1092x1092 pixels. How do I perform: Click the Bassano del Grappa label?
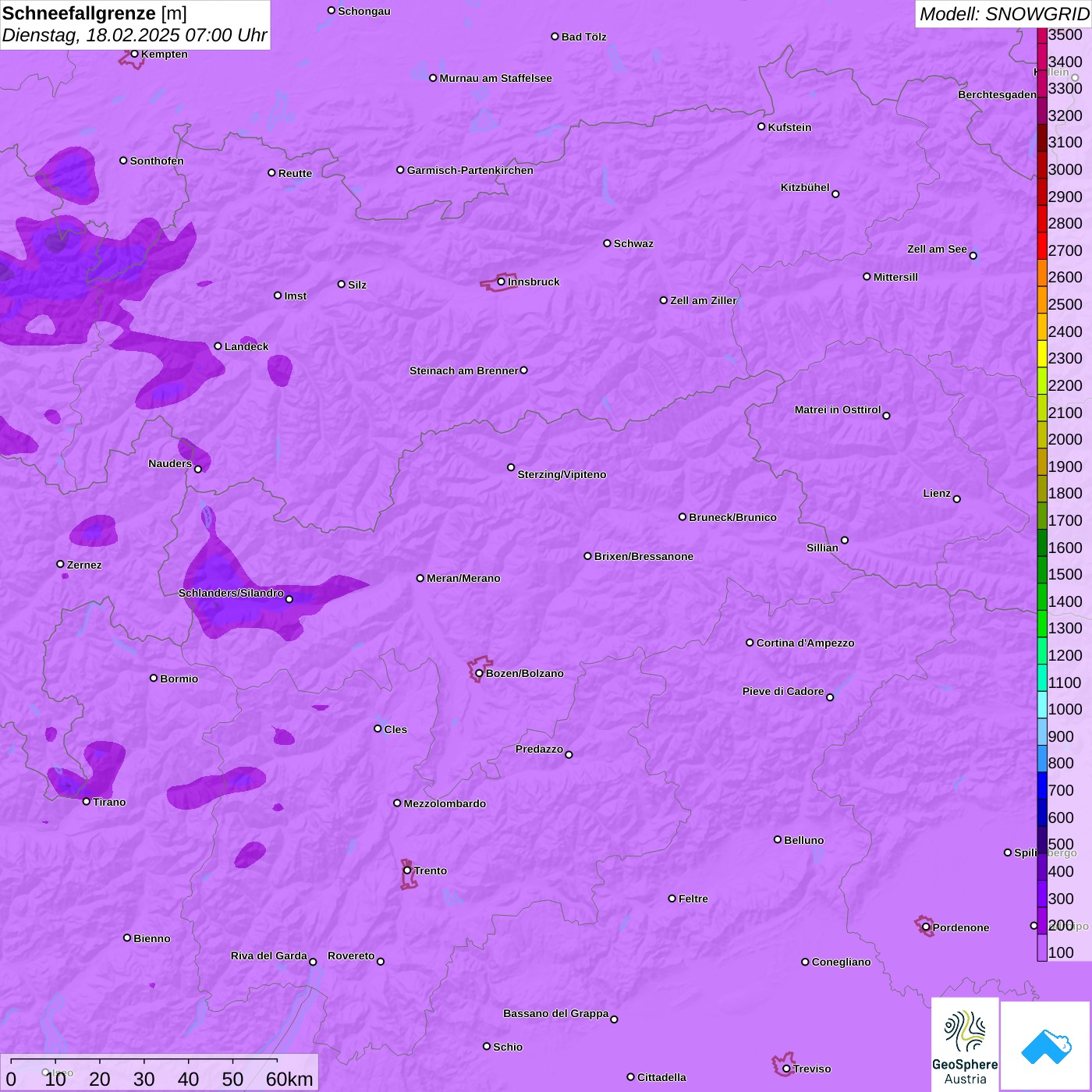tap(556, 1013)
